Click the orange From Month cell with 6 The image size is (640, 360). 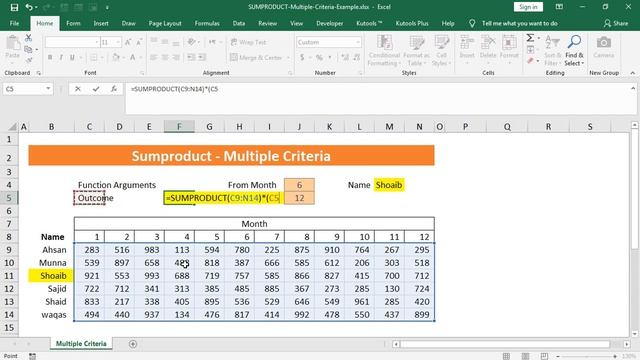click(299, 185)
